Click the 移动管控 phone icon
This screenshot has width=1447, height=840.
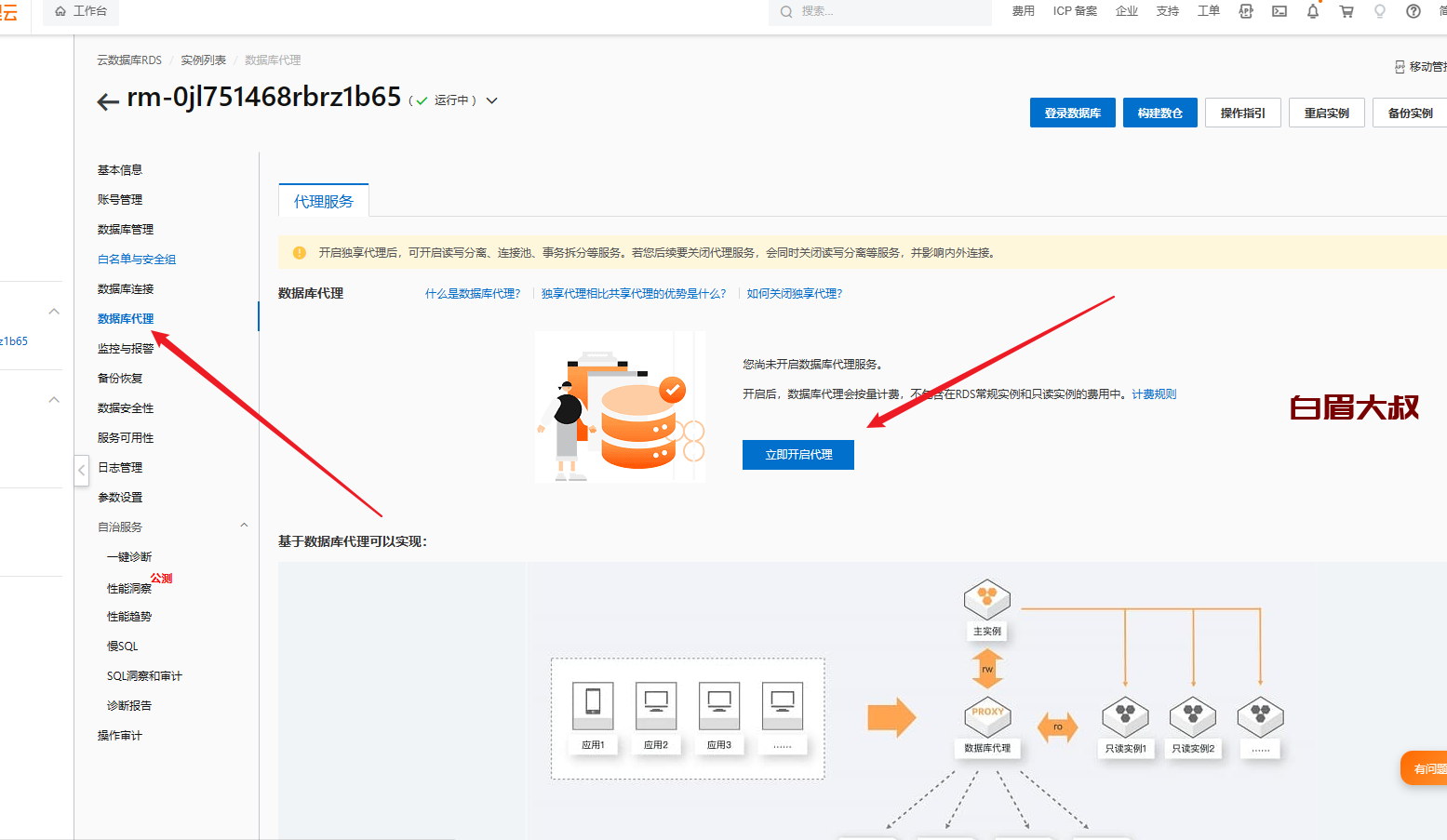tap(1400, 67)
